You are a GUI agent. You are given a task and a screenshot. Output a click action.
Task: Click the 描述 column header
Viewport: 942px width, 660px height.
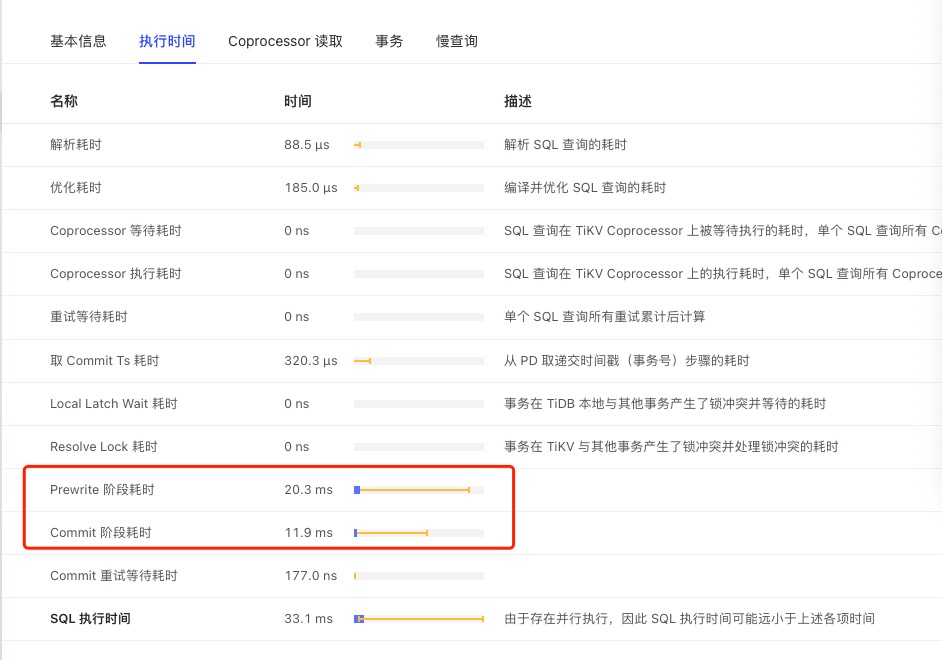coord(518,101)
